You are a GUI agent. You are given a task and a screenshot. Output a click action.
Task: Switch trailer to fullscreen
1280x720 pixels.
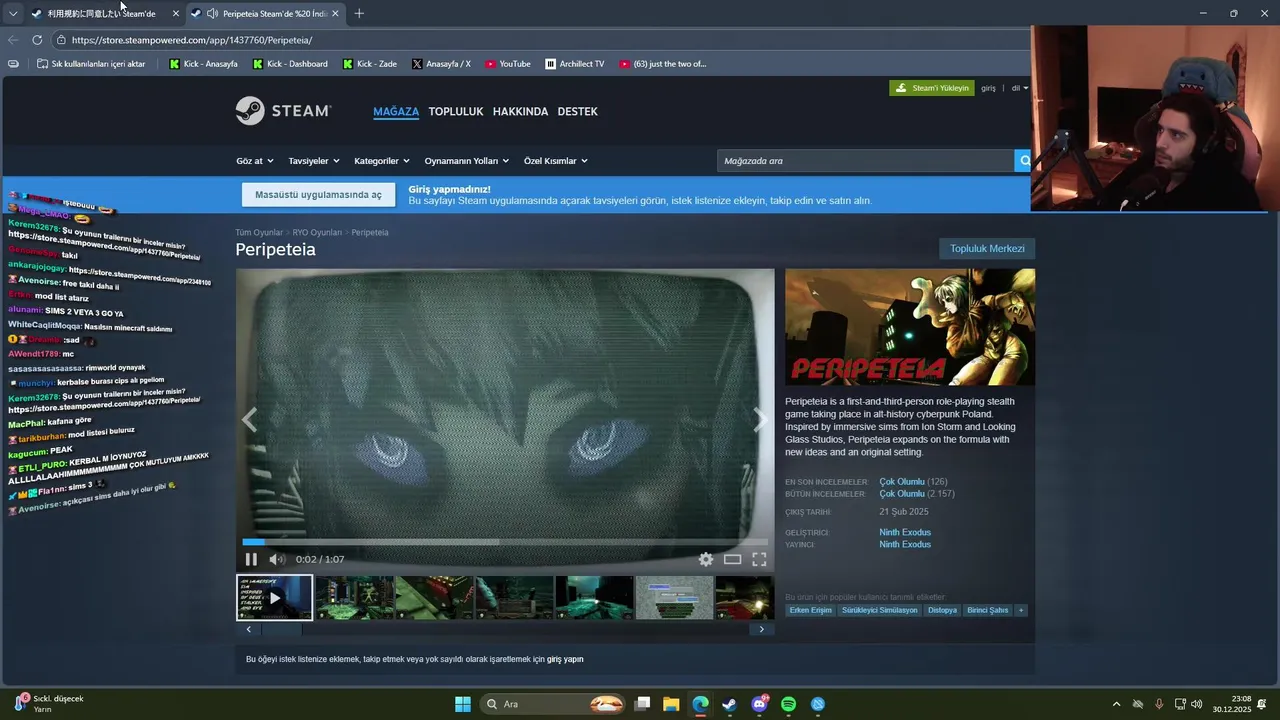point(759,559)
